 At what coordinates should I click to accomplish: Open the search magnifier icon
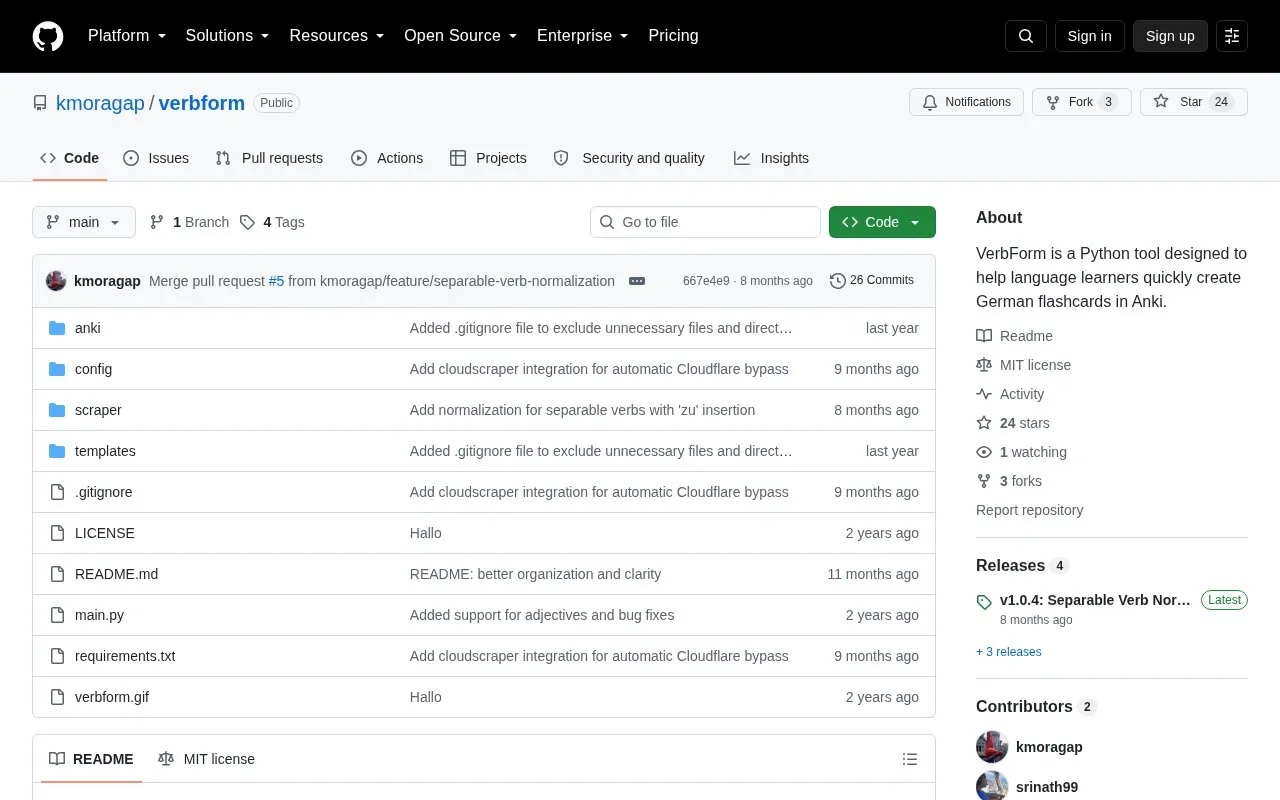click(1026, 36)
